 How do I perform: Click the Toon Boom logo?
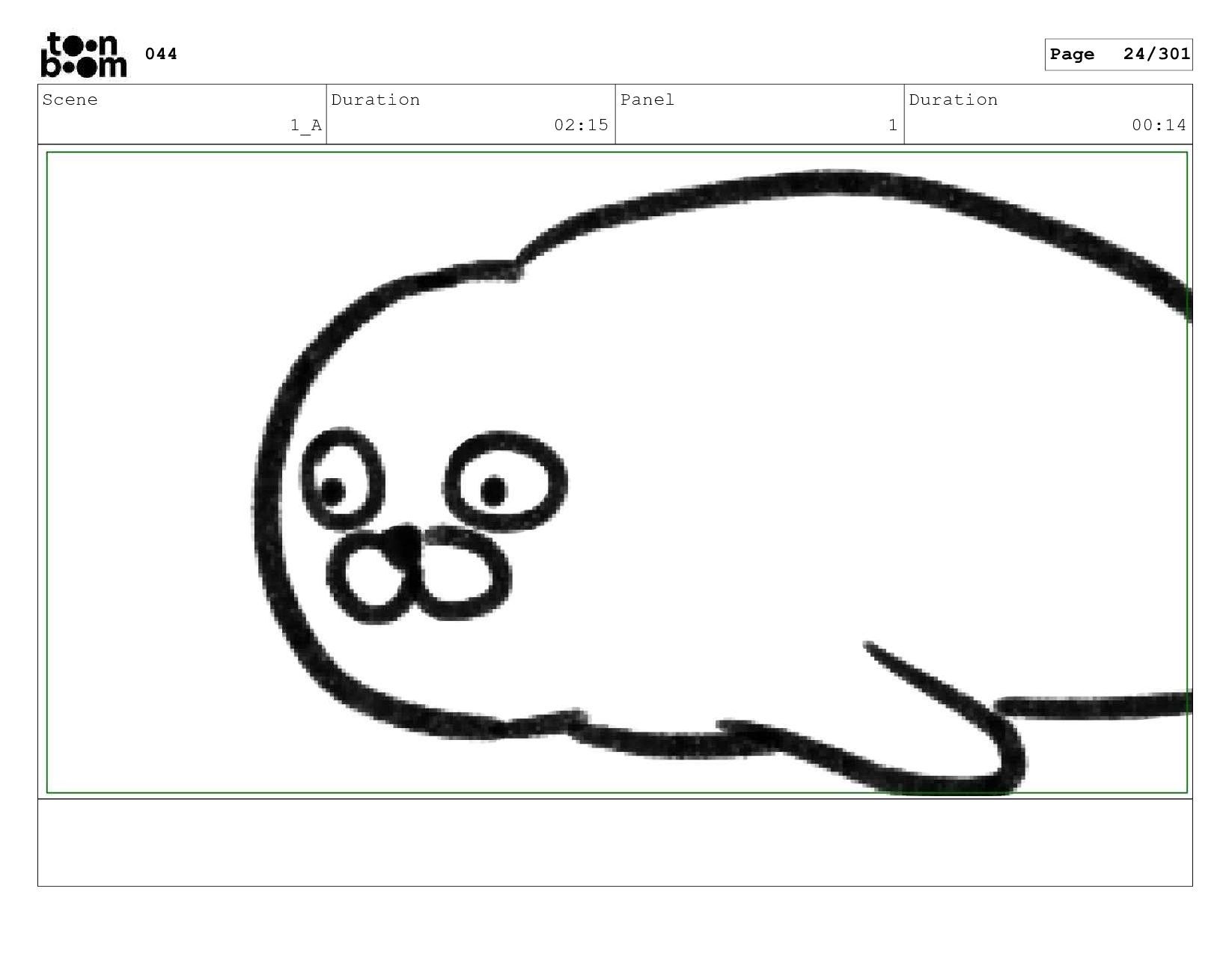[84, 55]
